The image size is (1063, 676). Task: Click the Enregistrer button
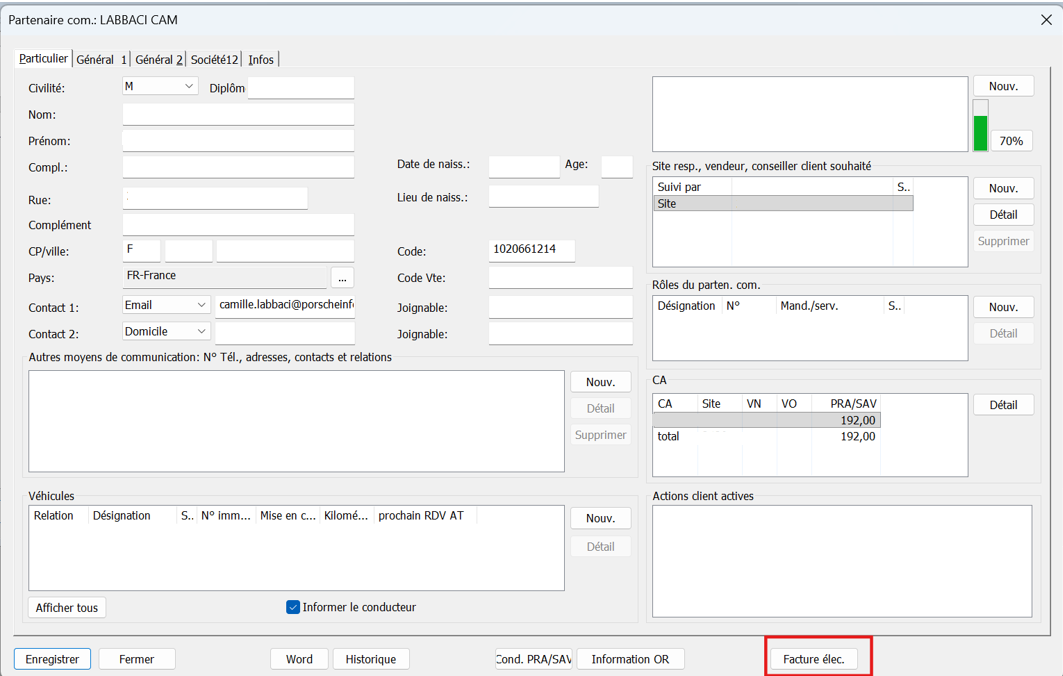52,659
